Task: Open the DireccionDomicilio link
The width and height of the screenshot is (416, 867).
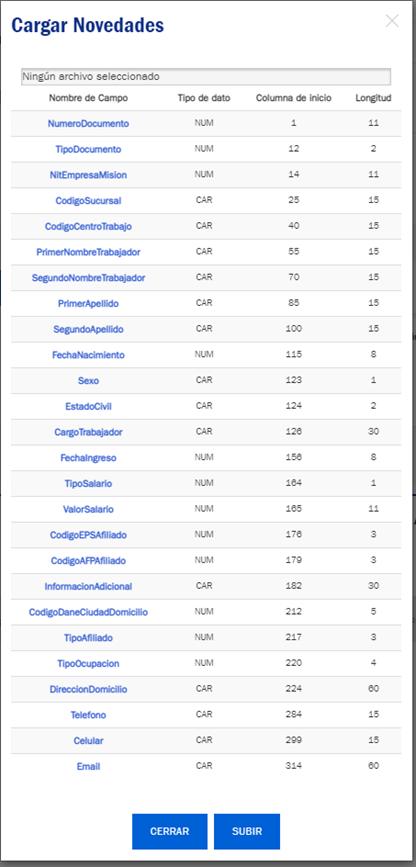Action: click(x=89, y=689)
